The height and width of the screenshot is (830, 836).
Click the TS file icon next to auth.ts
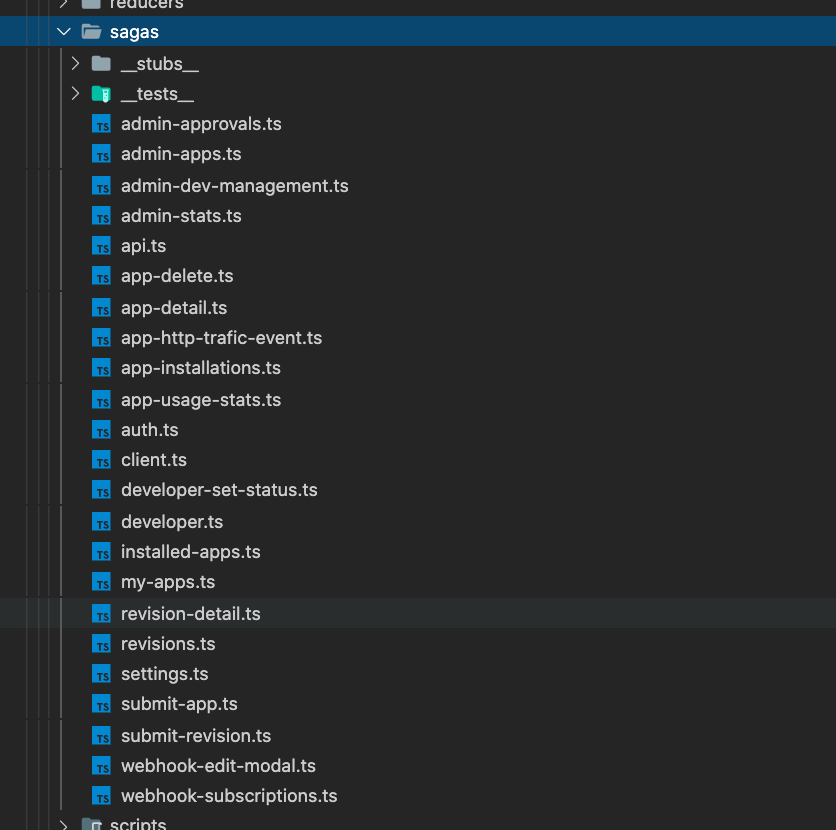101,430
